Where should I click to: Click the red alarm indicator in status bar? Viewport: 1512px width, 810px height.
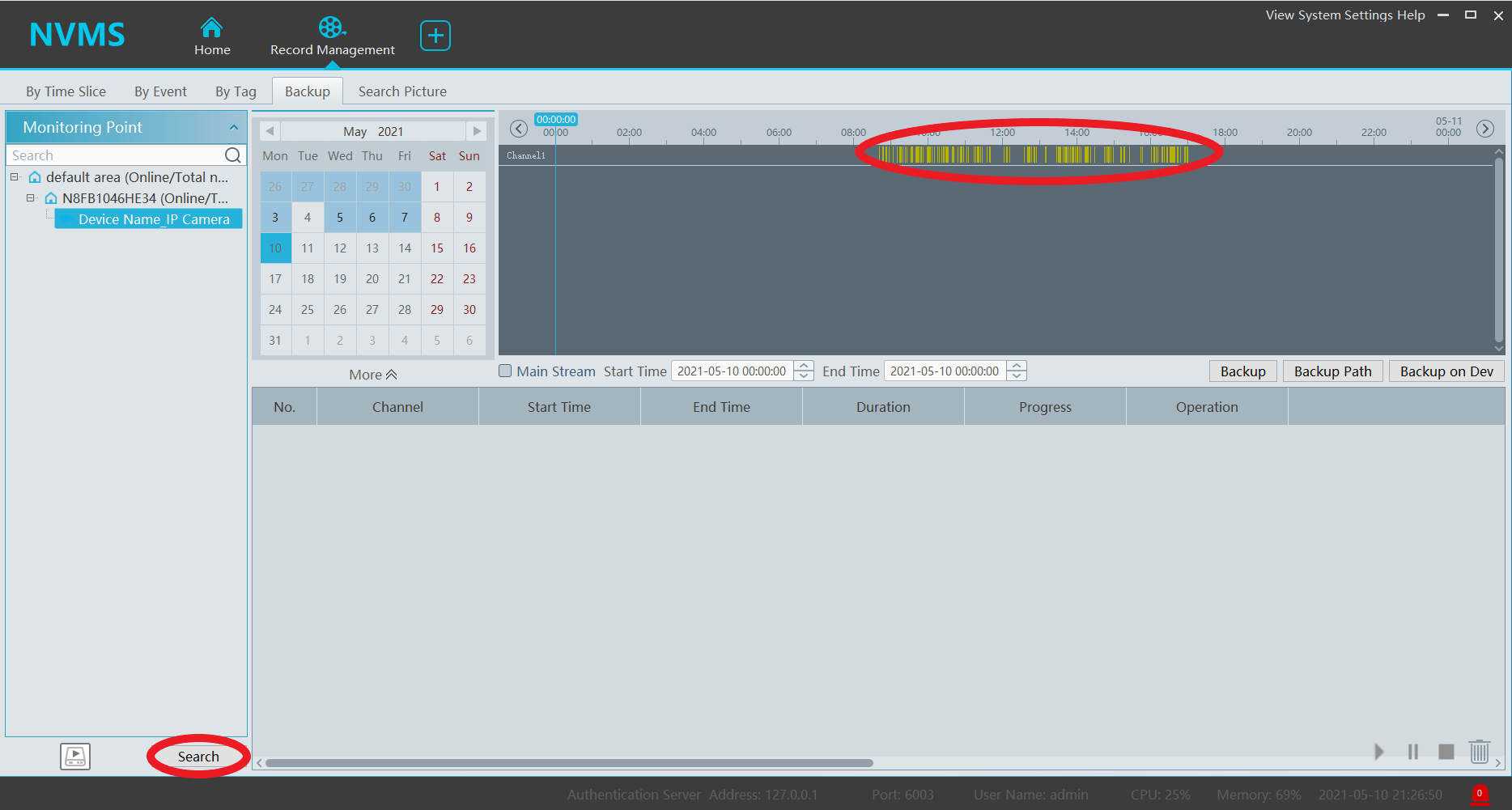pos(1479,794)
